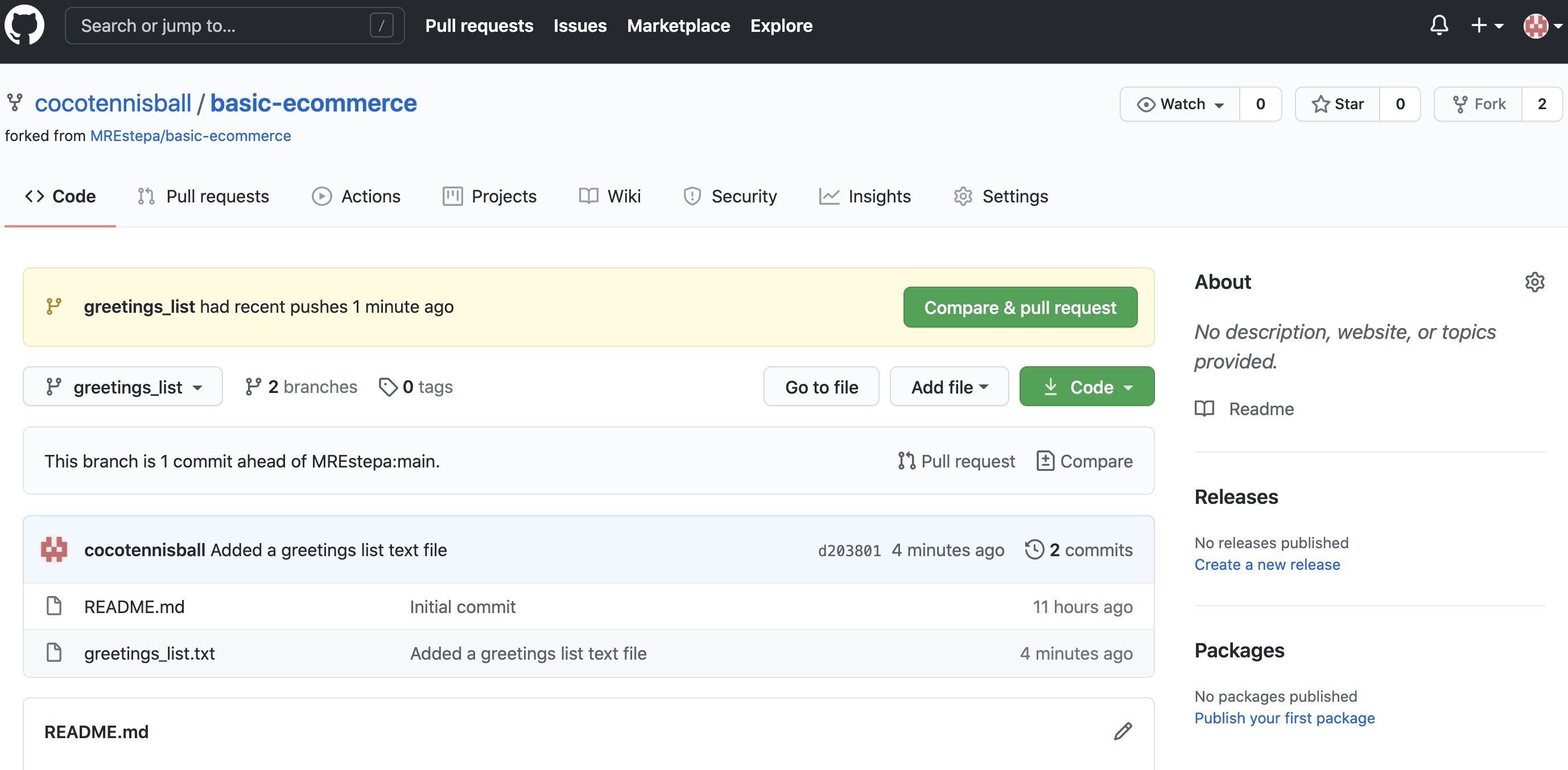The image size is (1568, 770).
Task: Select the Code tab
Action: [x=60, y=196]
